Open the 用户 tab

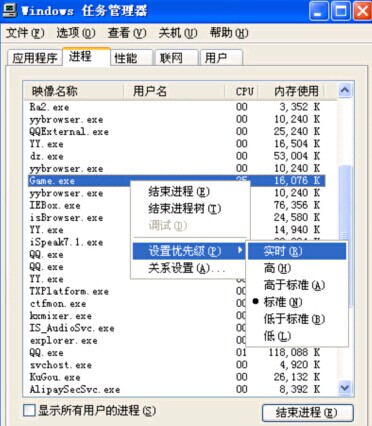coord(221,58)
